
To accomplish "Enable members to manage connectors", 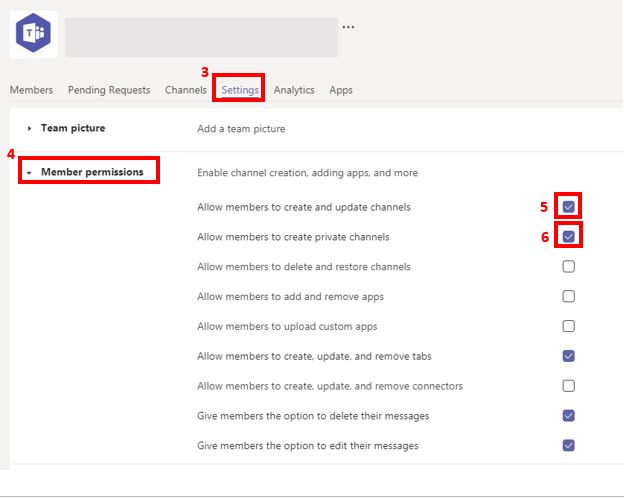I will point(568,386).
